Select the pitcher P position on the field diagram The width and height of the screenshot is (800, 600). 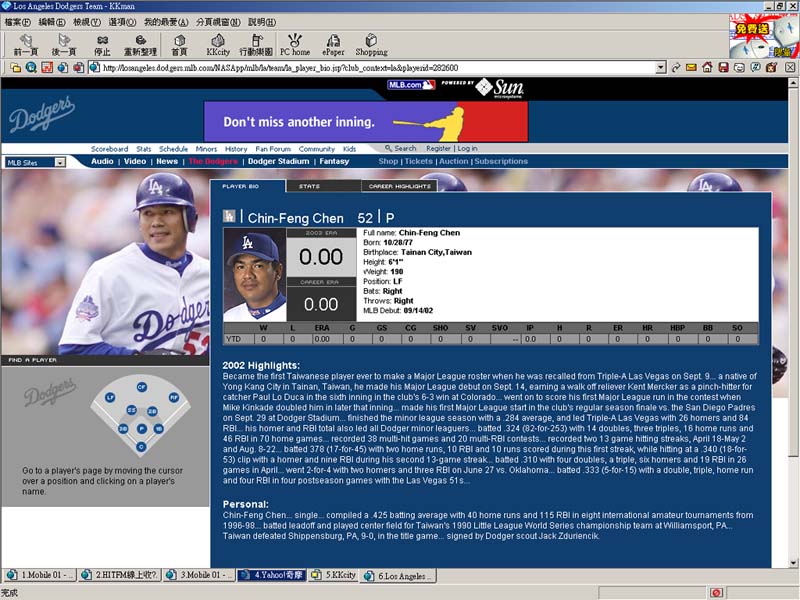coord(142,429)
